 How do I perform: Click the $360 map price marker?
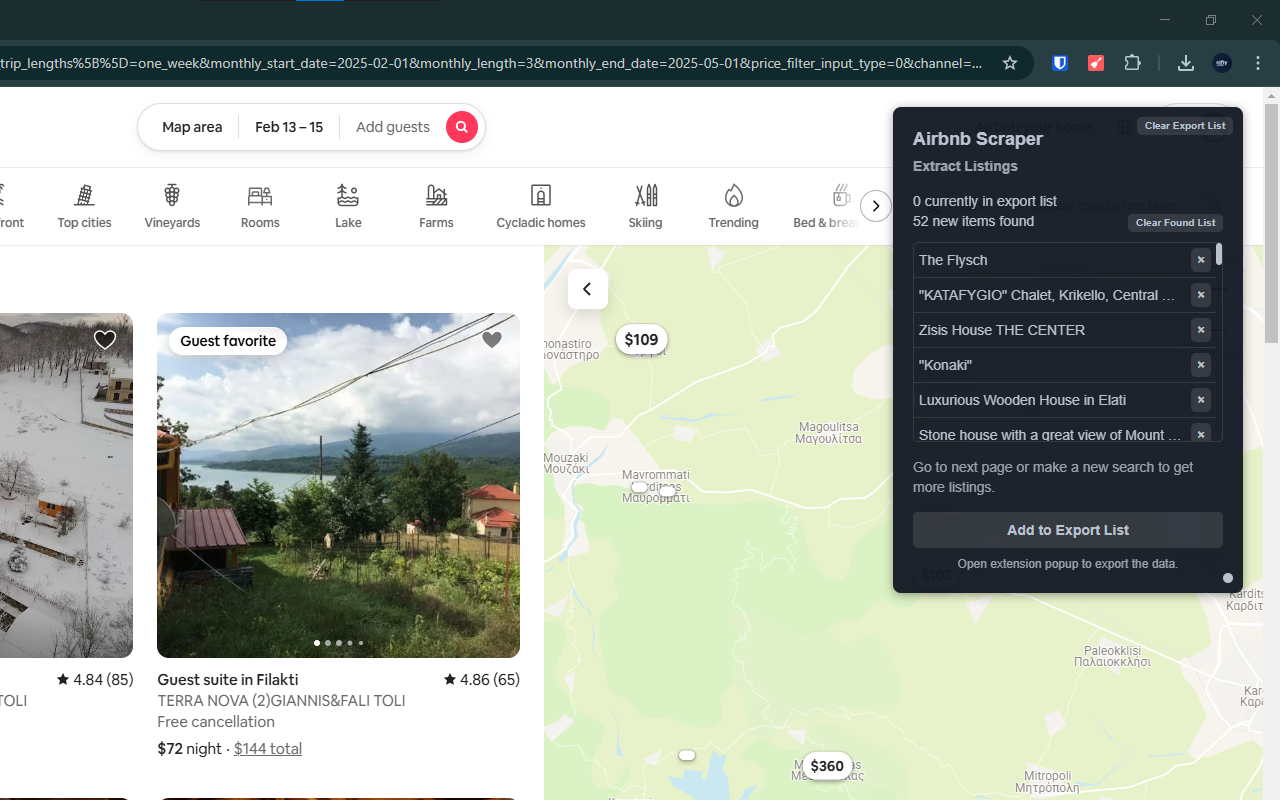(x=827, y=766)
